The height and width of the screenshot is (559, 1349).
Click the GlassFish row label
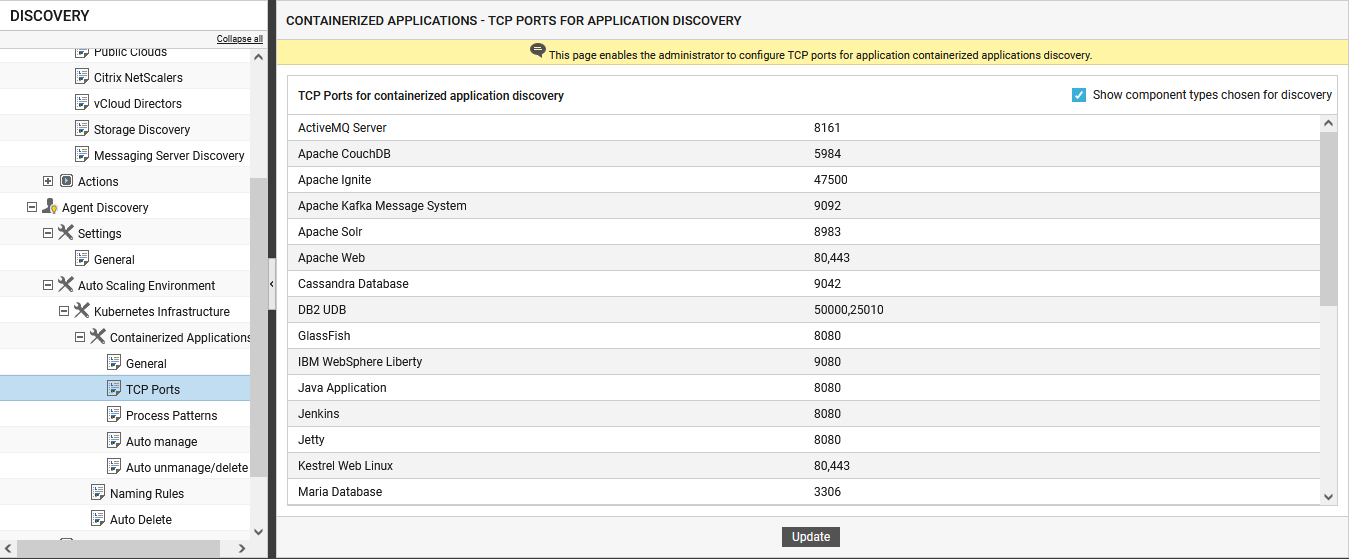coord(324,336)
